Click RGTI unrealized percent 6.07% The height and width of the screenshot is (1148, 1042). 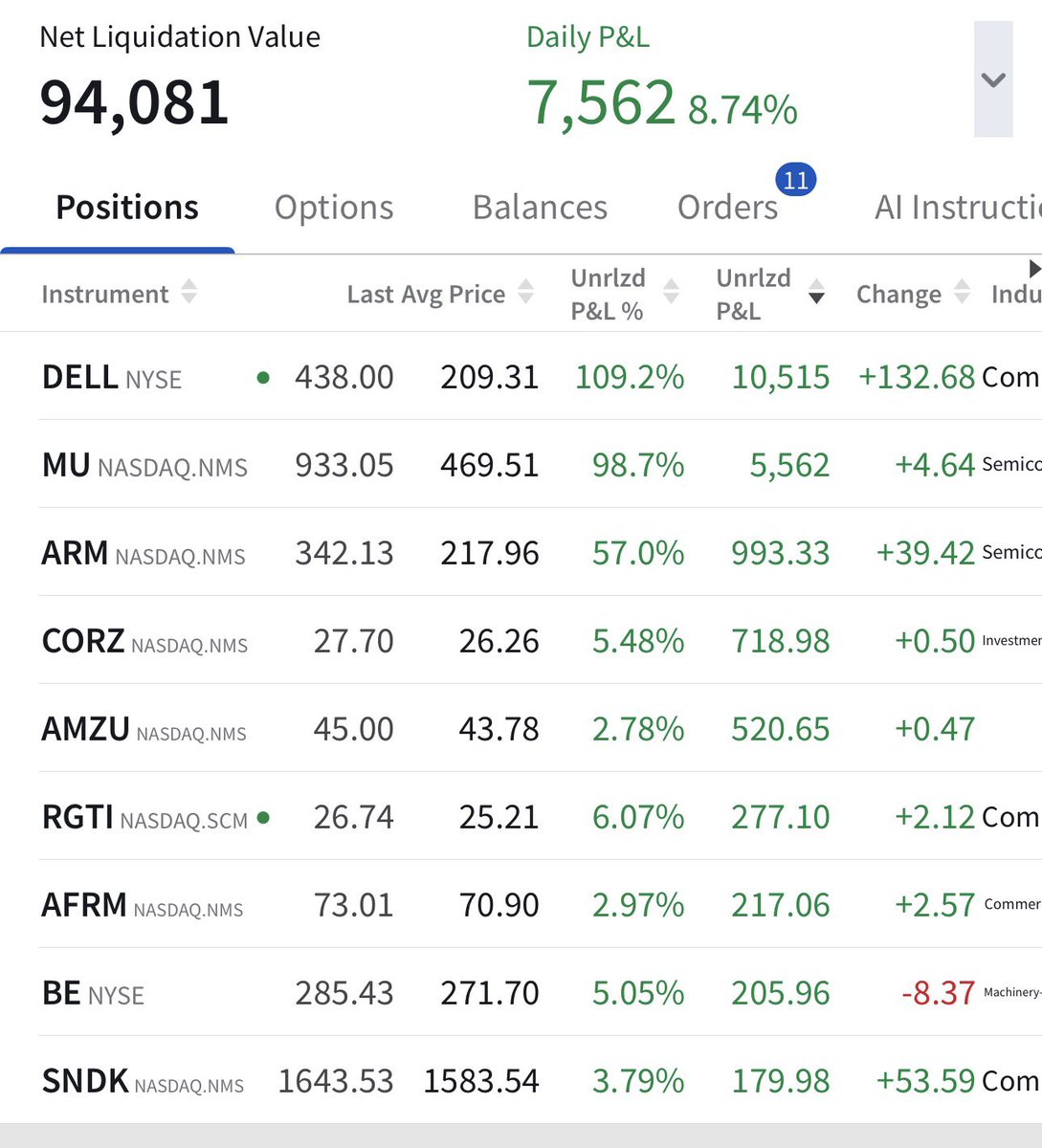(638, 817)
